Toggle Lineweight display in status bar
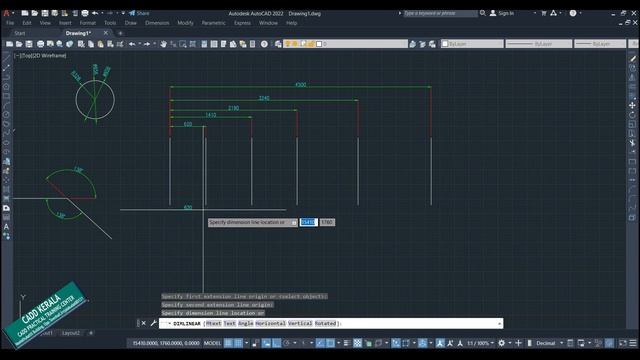 tap(347, 343)
